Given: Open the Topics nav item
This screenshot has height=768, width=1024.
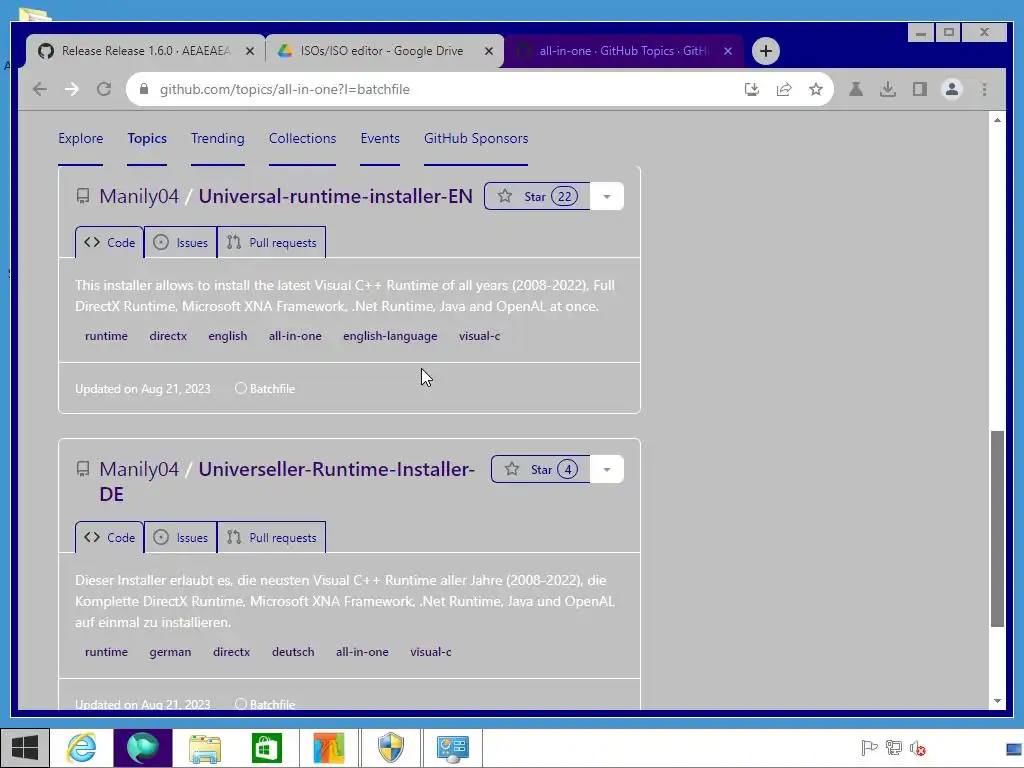Looking at the screenshot, I should [147, 138].
